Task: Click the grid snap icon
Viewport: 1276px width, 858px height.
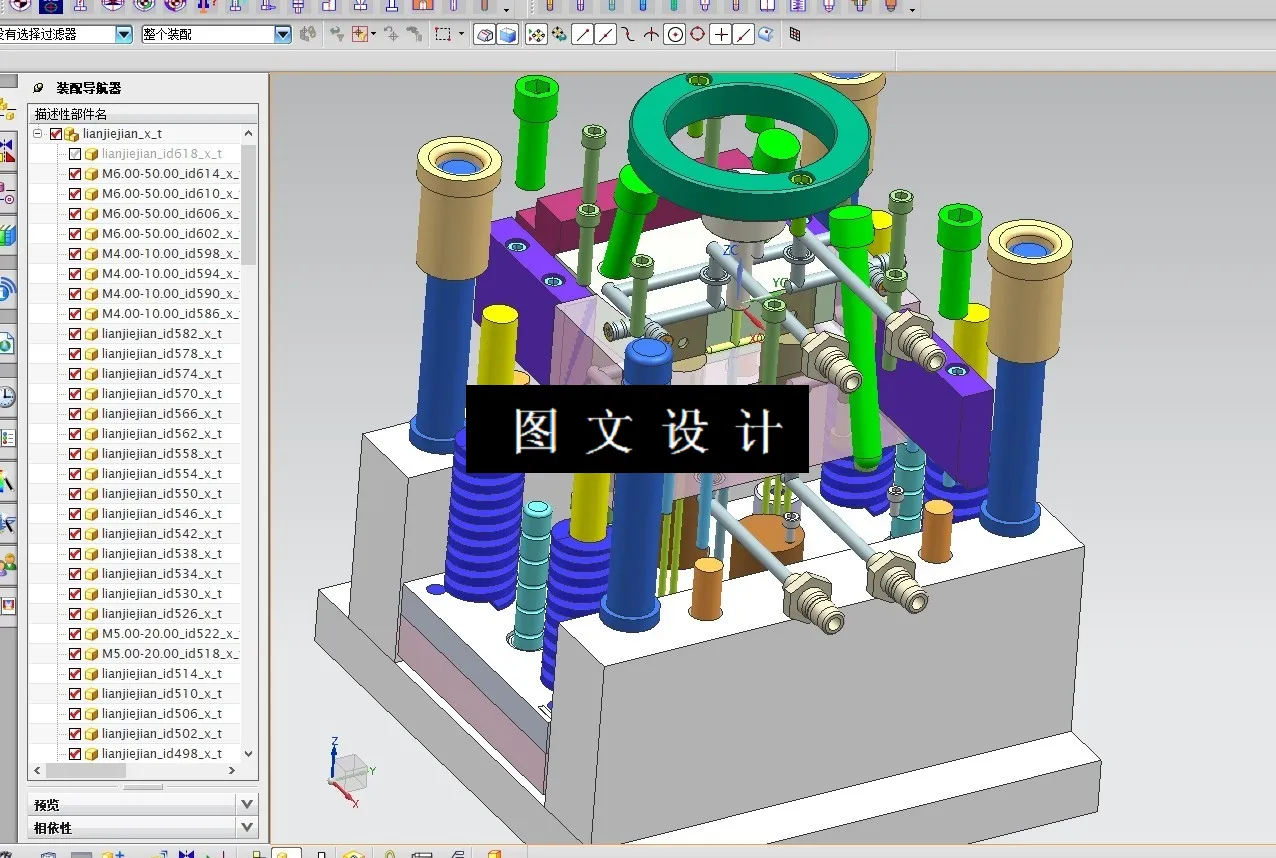Action: click(795, 35)
